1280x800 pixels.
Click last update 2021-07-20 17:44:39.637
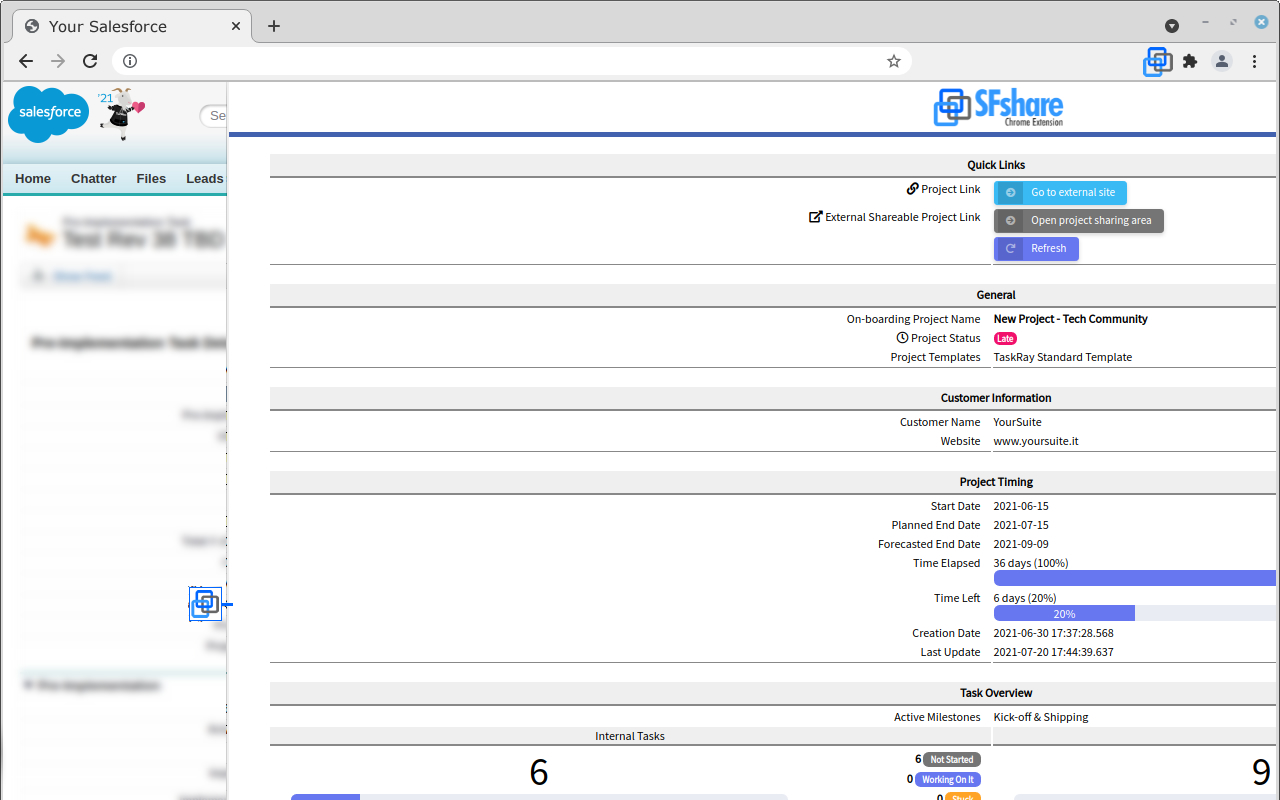1053,652
